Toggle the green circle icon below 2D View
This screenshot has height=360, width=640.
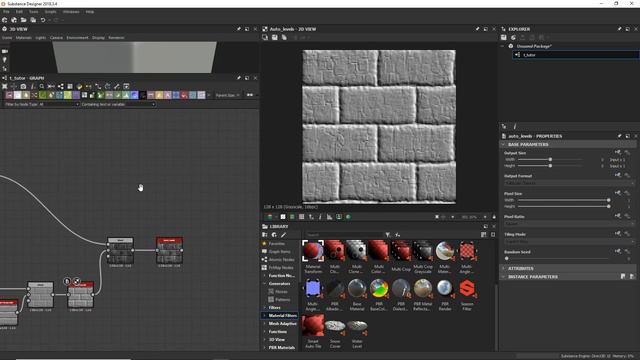tap(348, 217)
